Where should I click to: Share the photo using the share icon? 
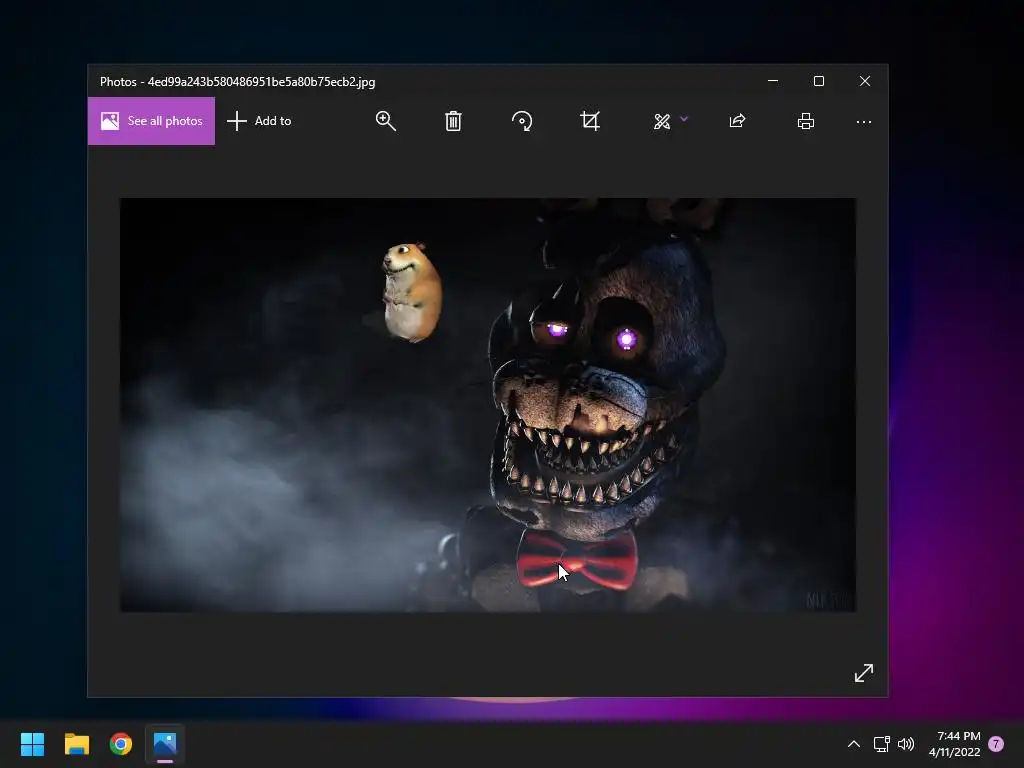tap(737, 121)
